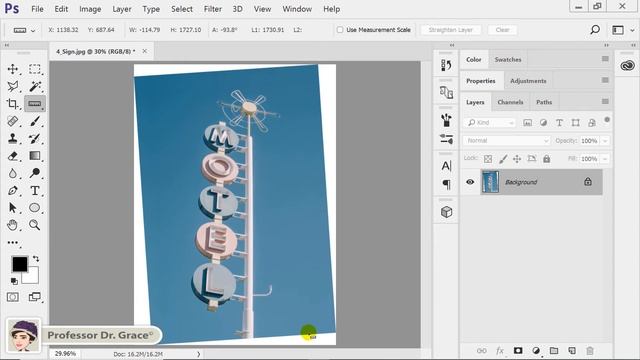
Task: Open the Creative Cloud Libraries icon
Action: [627, 65]
